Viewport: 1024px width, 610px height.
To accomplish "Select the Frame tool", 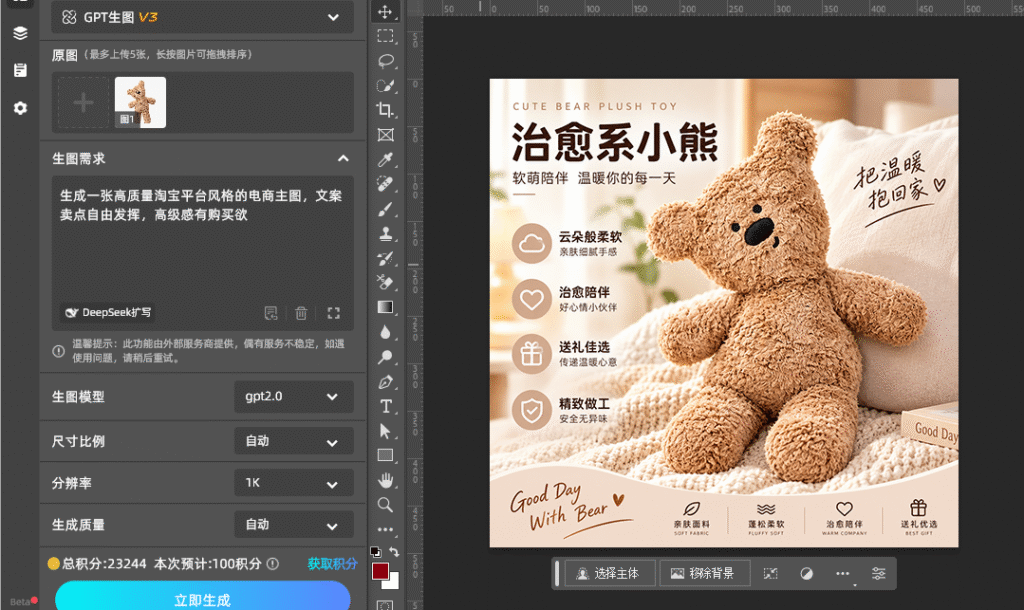I will pos(385,135).
